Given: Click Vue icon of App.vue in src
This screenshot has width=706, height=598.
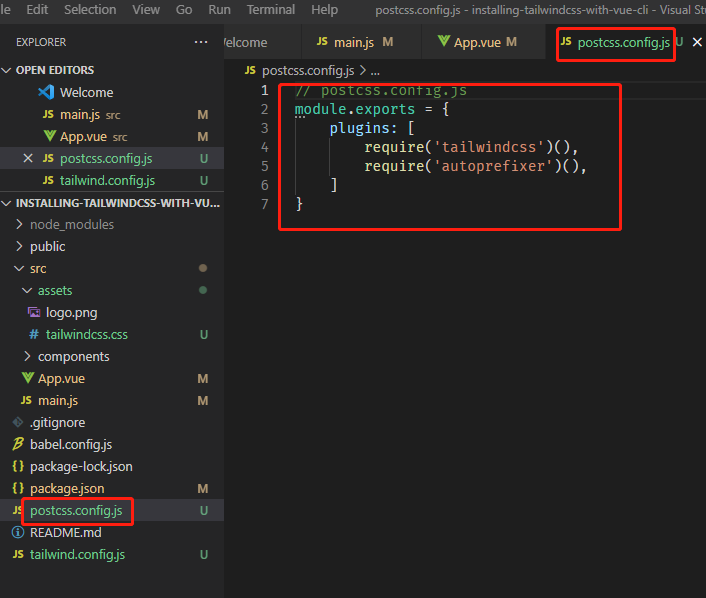Looking at the screenshot, I should coord(27,378).
